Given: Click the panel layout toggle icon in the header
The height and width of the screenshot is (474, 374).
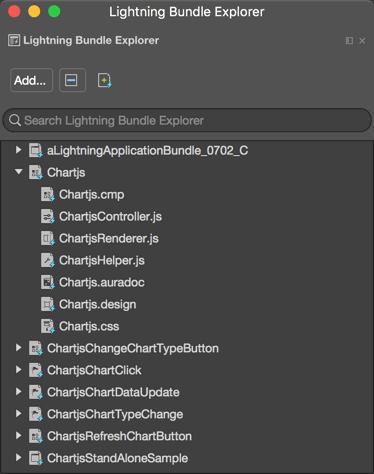Looking at the screenshot, I should 349,41.
